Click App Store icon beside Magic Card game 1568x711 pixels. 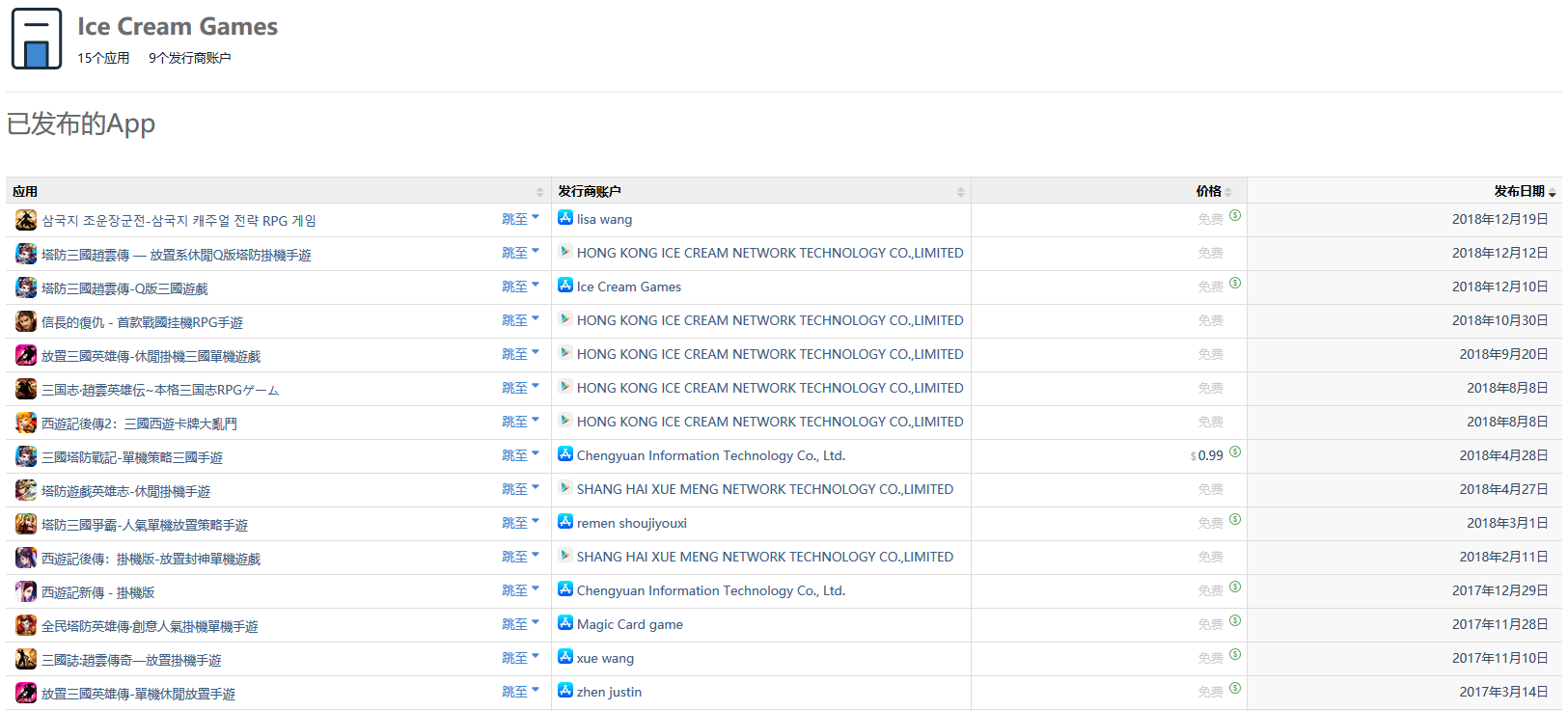tap(565, 623)
